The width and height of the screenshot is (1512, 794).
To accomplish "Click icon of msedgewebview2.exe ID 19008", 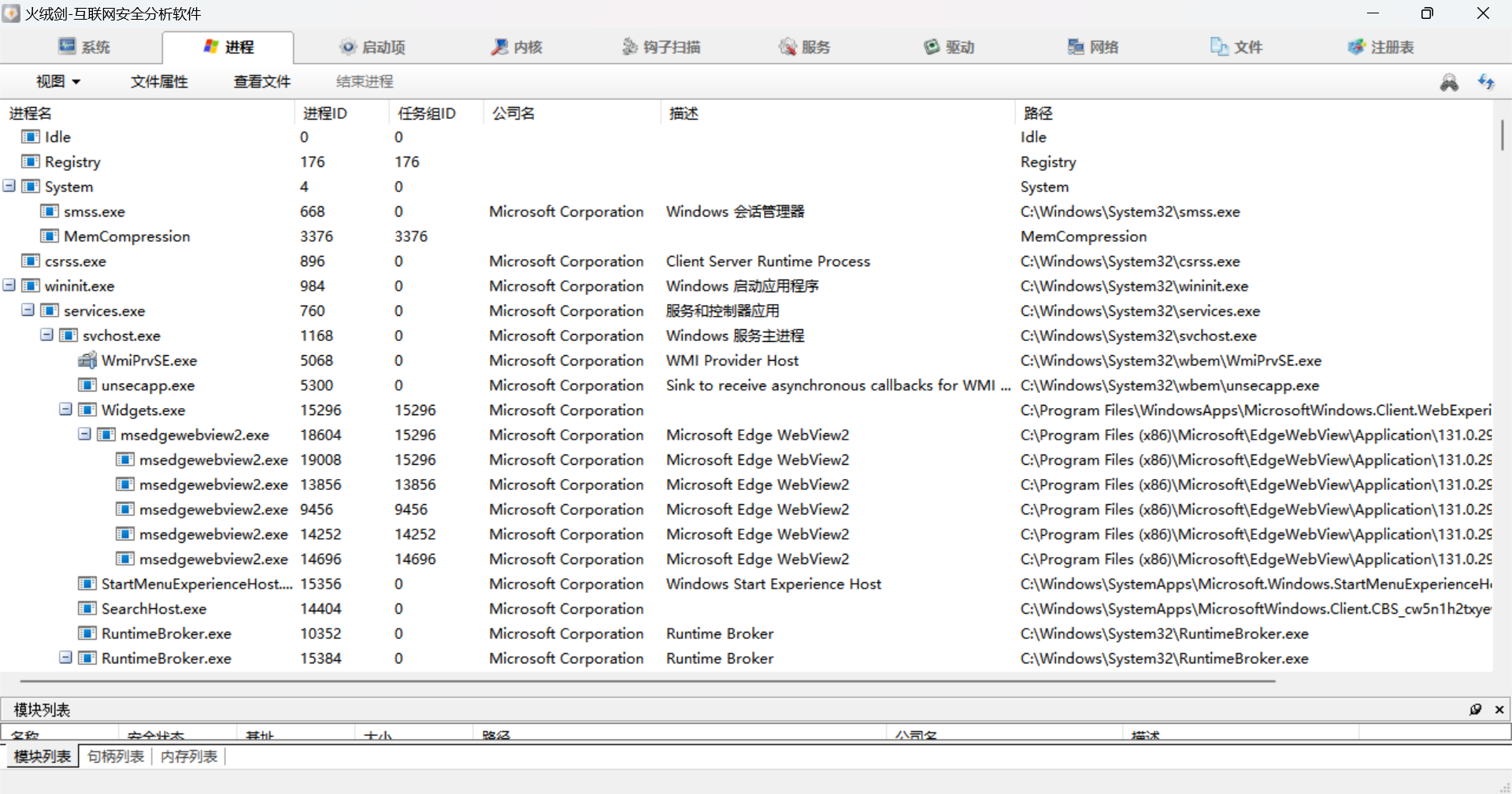I will pyautogui.click(x=125, y=459).
